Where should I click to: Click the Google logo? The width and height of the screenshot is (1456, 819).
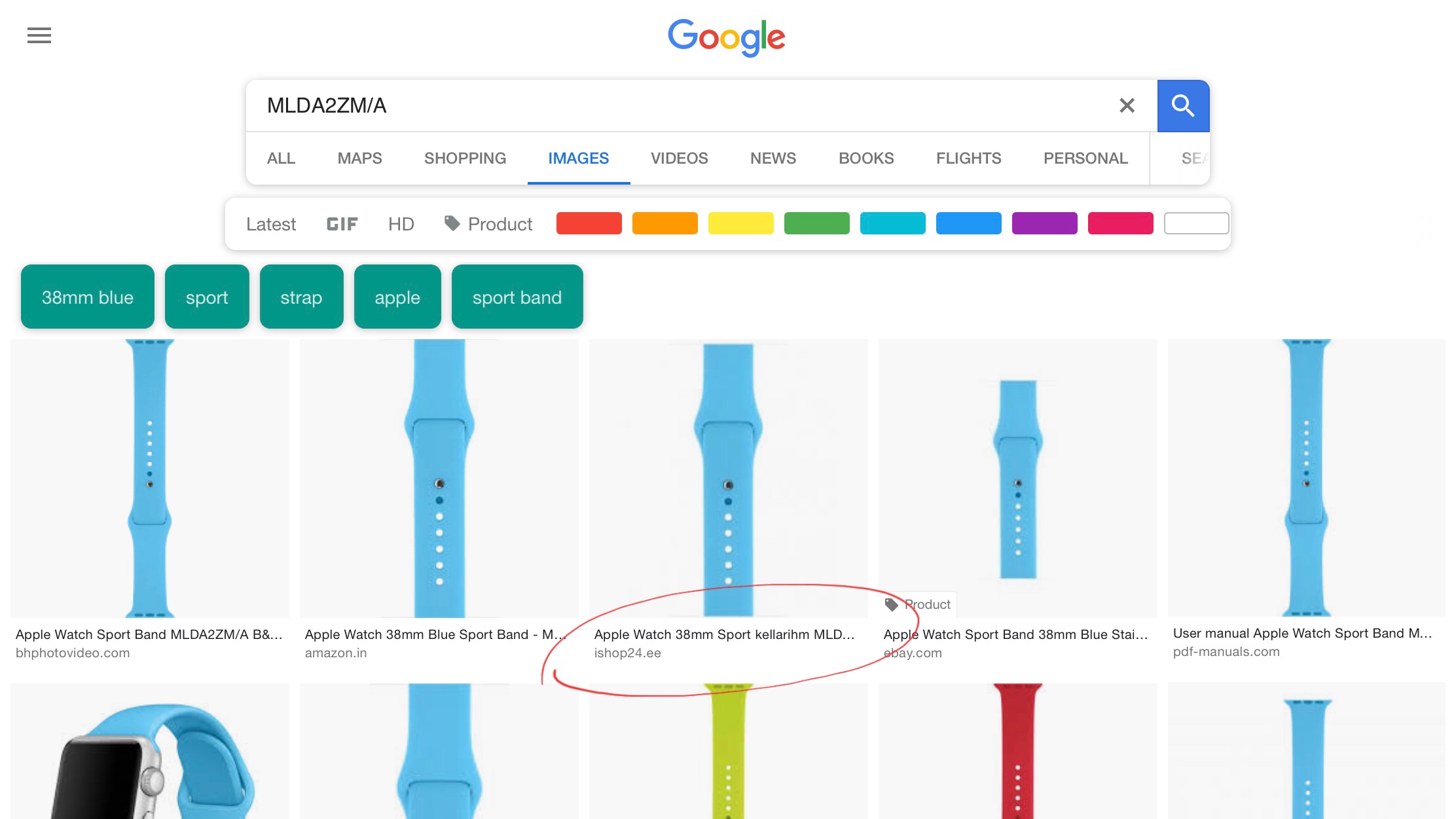[727, 37]
